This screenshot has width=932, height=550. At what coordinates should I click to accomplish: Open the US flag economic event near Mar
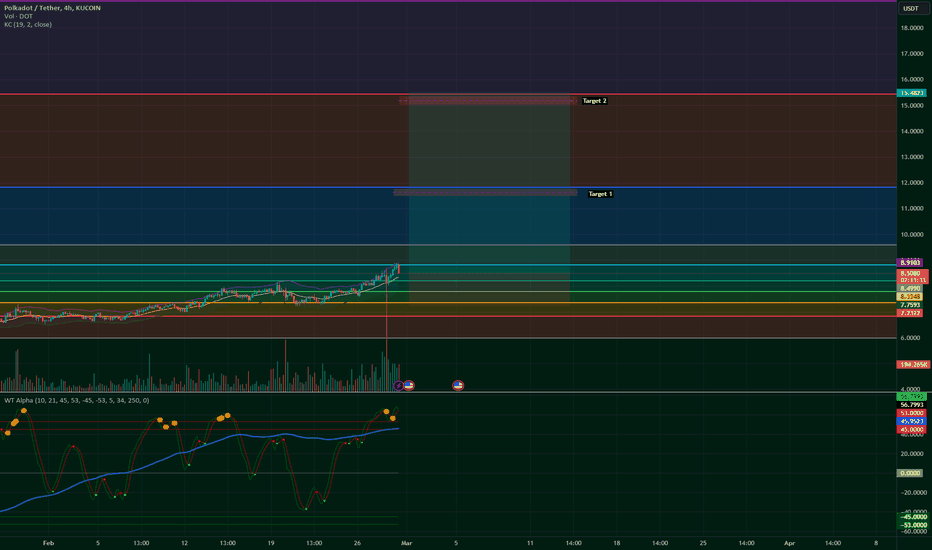(409, 386)
